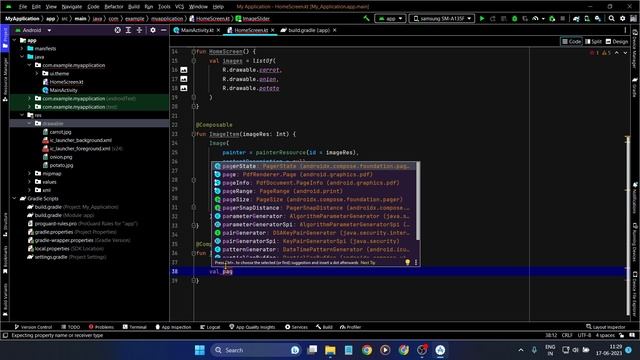Viewport: 640px width, 360px height.
Task: Expand the mipmap folder
Action: click(x=30, y=173)
